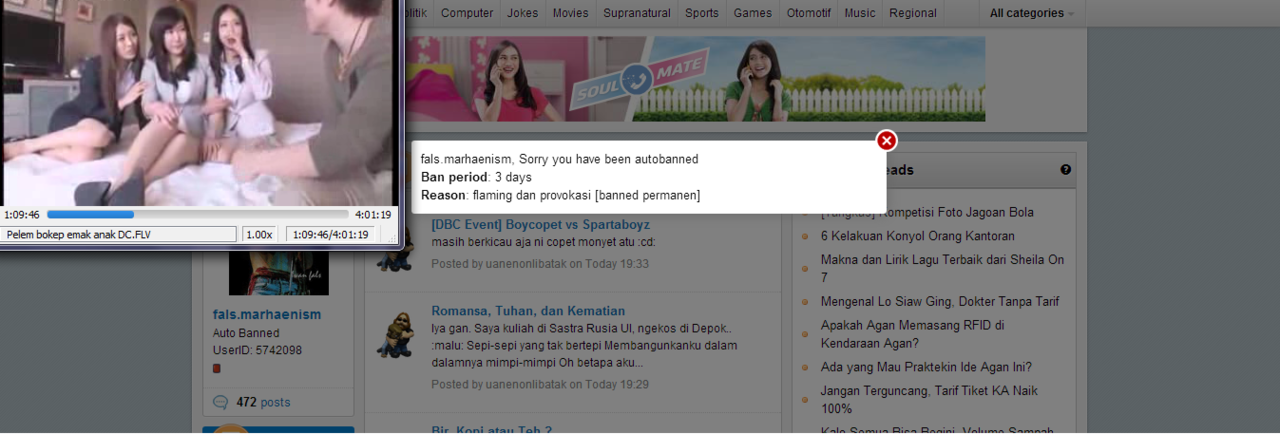This screenshot has width=1280, height=434.
Task: Open the Games category
Action: click(x=753, y=13)
